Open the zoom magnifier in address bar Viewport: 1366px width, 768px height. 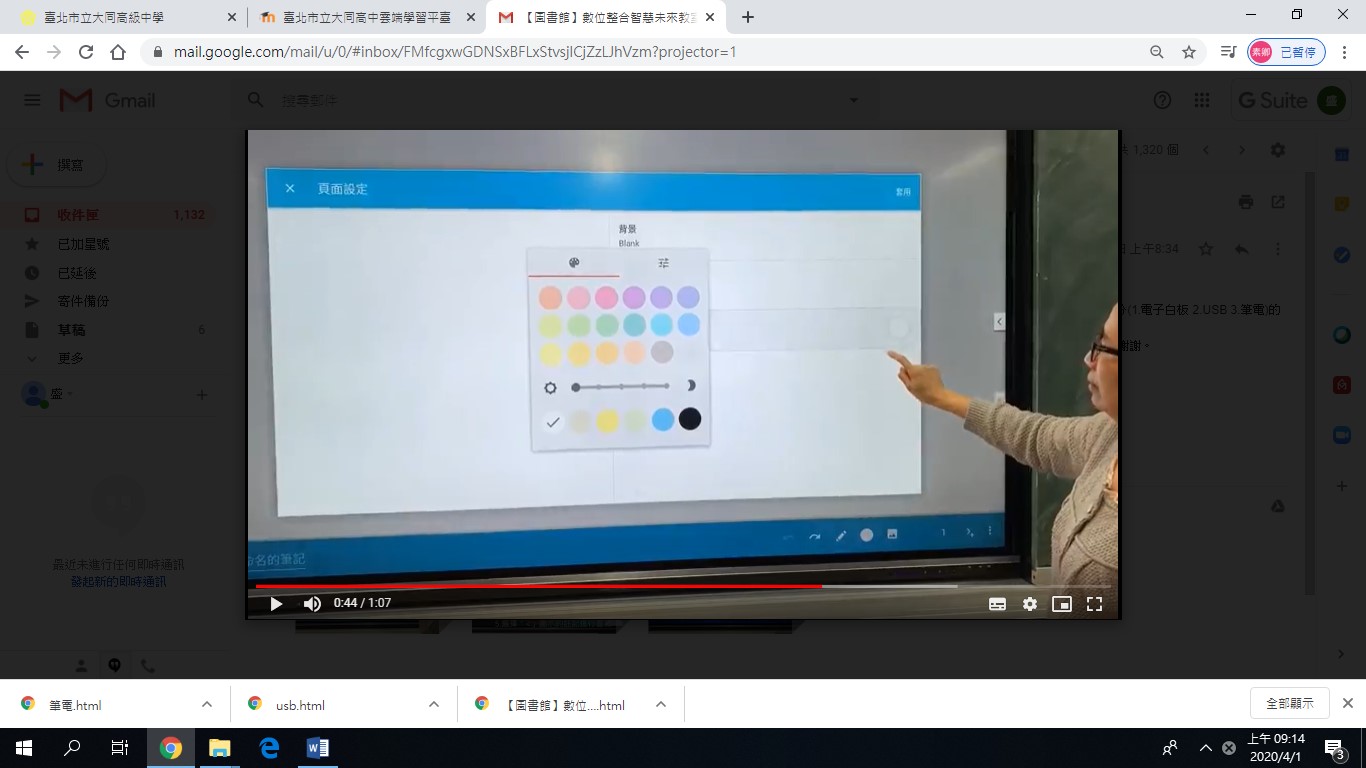pos(1157,52)
